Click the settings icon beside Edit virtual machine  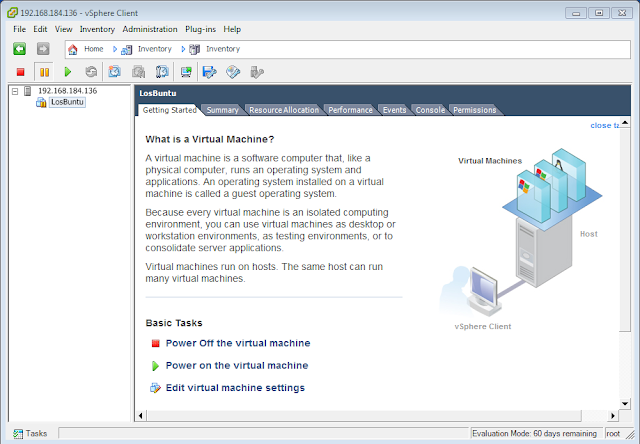(155, 388)
